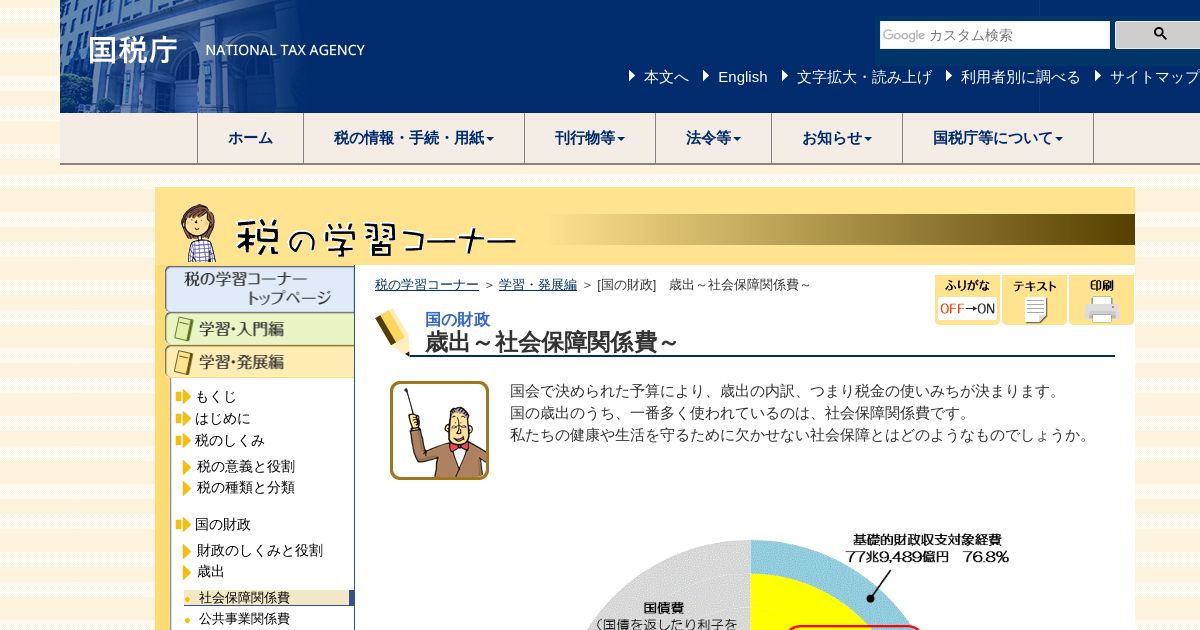Screen dimensions: 1200x630
Task: Open the 学習・発展編 sidebar tab
Action: coord(260,362)
